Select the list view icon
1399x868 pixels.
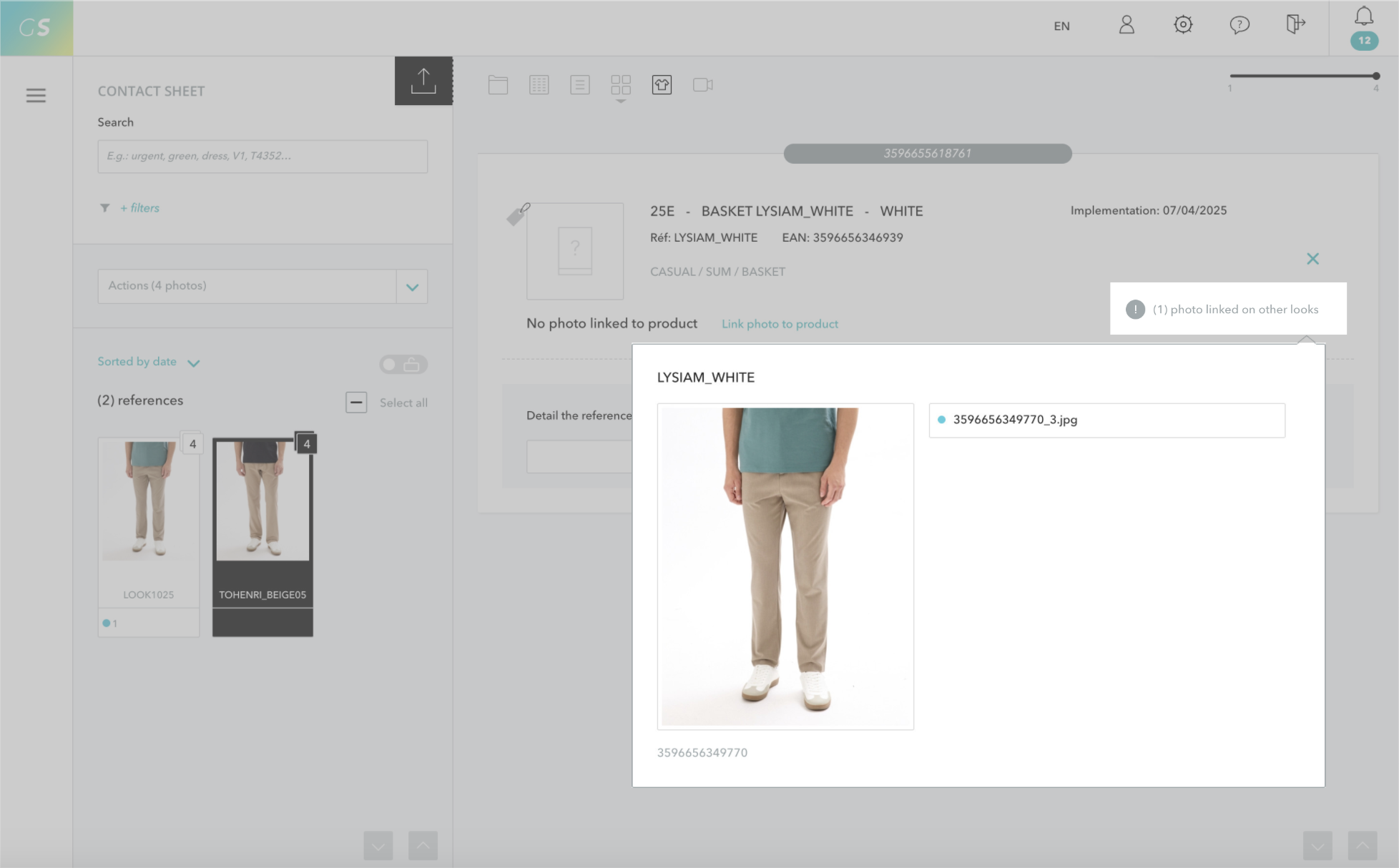(x=579, y=85)
